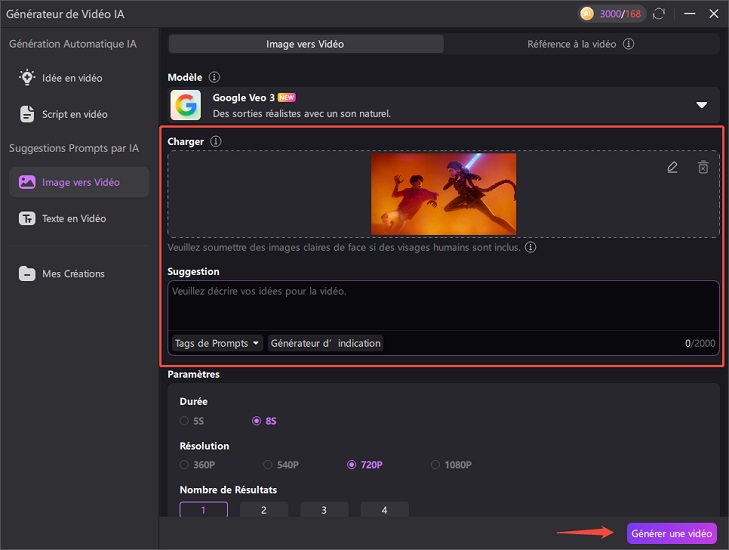The image size is (729, 550).
Task: Open Mes Créations in the sidebar
Action: click(79, 273)
